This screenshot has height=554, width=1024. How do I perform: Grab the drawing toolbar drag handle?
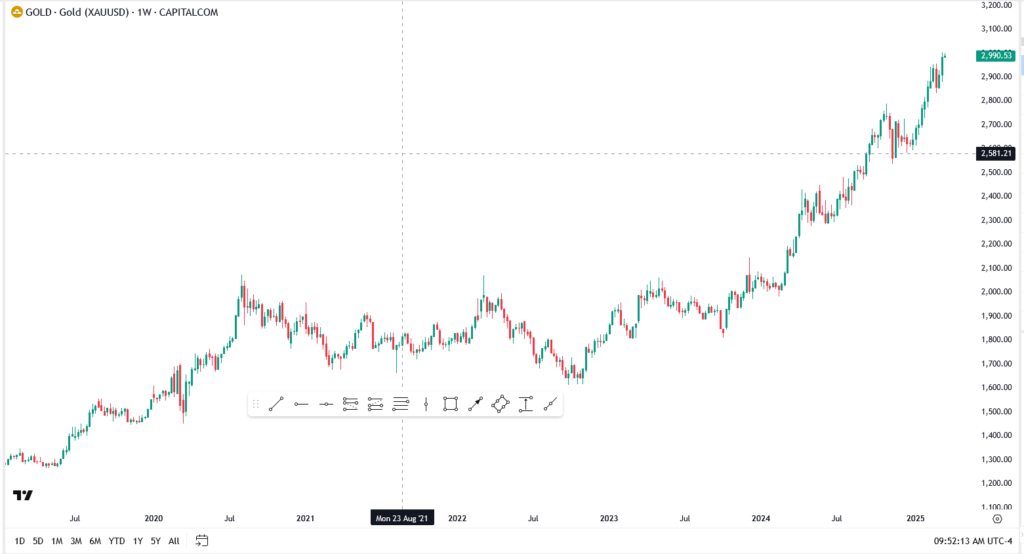pyautogui.click(x=256, y=404)
